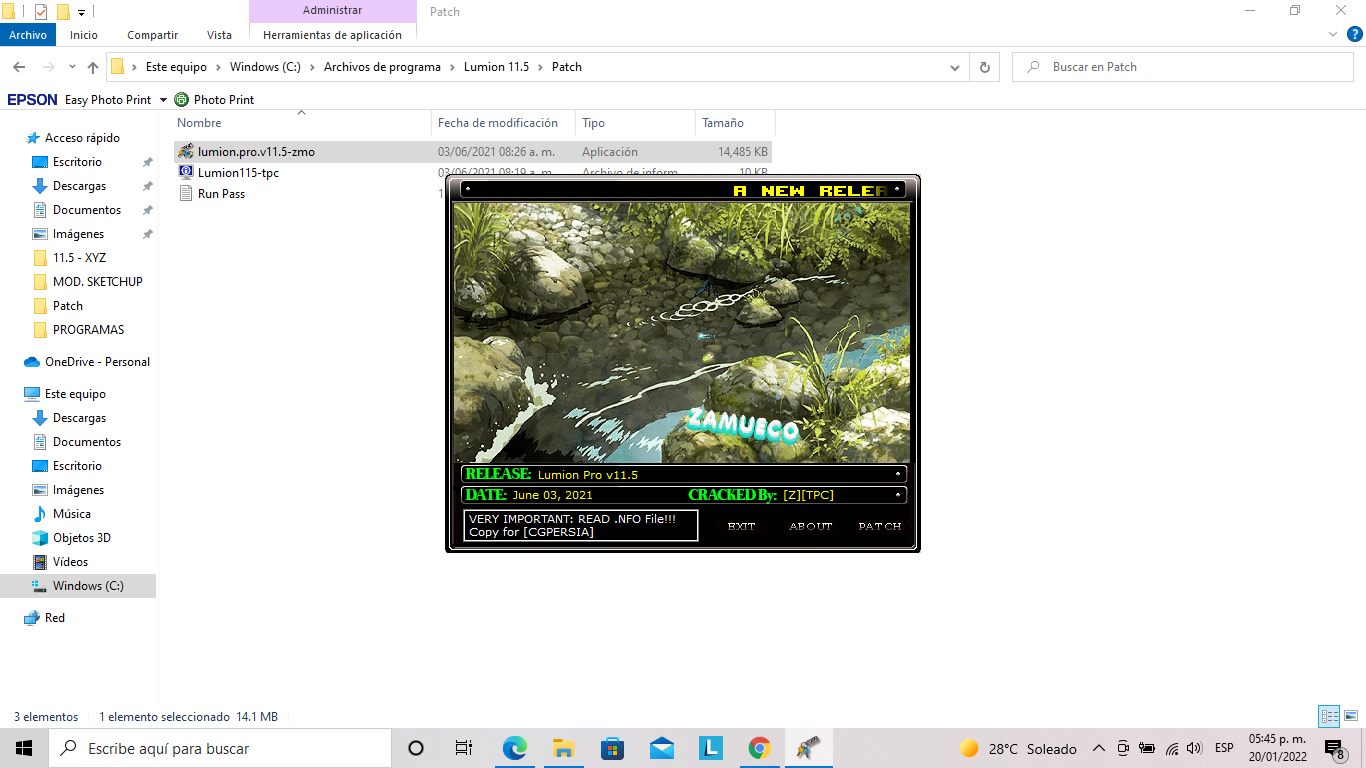Open Acceso rápido in navigation pane
The height and width of the screenshot is (768, 1366).
(82, 138)
